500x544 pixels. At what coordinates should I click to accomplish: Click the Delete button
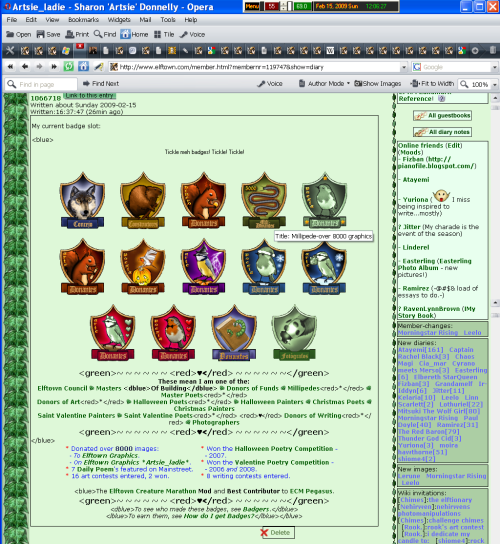click(x=277, y=533)
